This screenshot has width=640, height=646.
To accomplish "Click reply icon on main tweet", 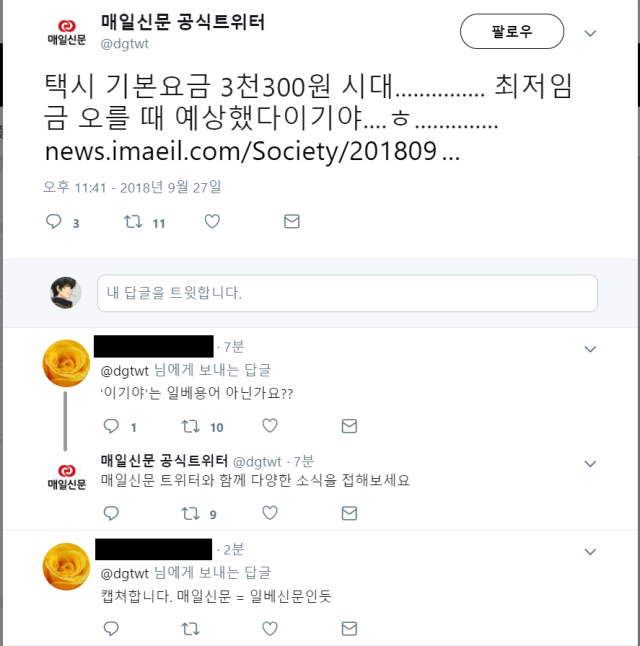I will 54,222.
